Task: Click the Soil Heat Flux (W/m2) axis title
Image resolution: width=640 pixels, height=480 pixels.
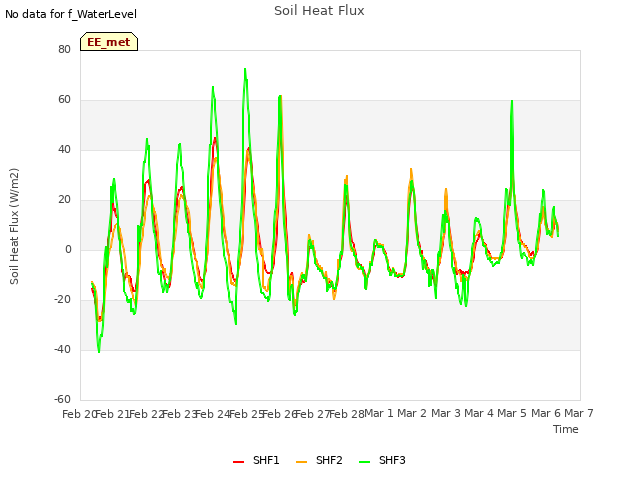Action: click(14, 226)
